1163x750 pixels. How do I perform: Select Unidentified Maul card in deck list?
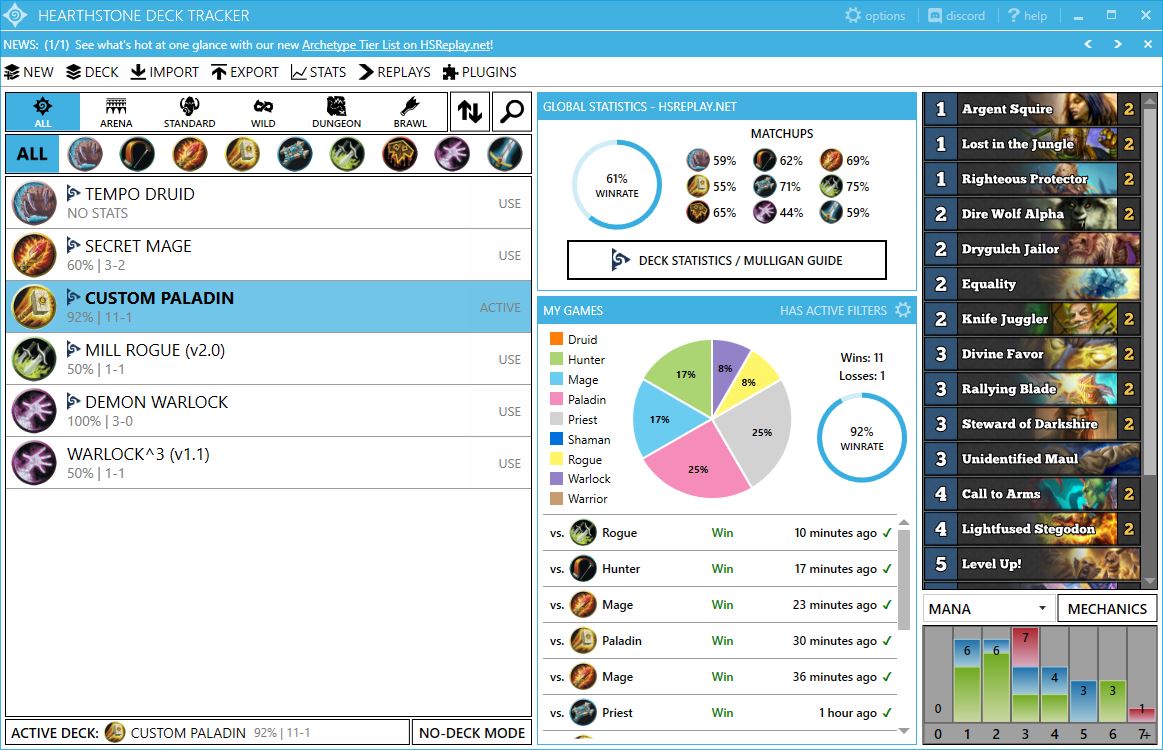(1032, 458)
